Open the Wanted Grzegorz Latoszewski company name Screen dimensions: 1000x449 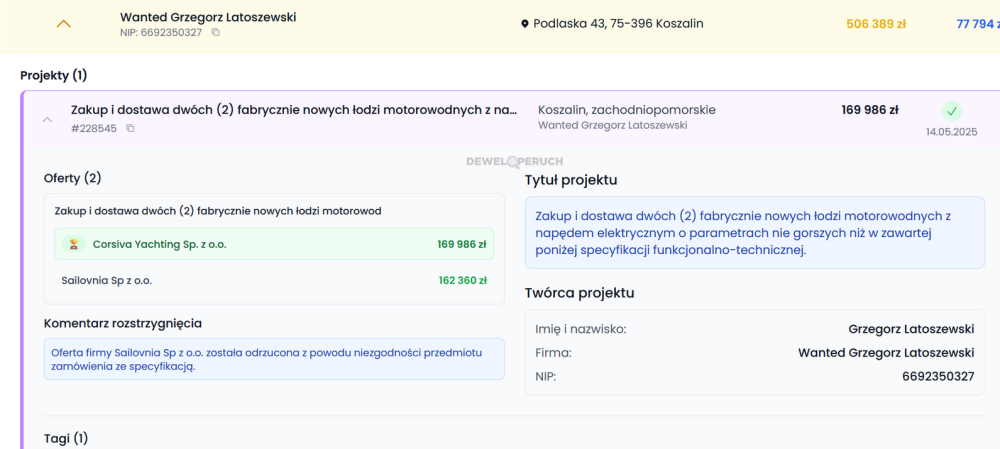[x=208, y=17]
